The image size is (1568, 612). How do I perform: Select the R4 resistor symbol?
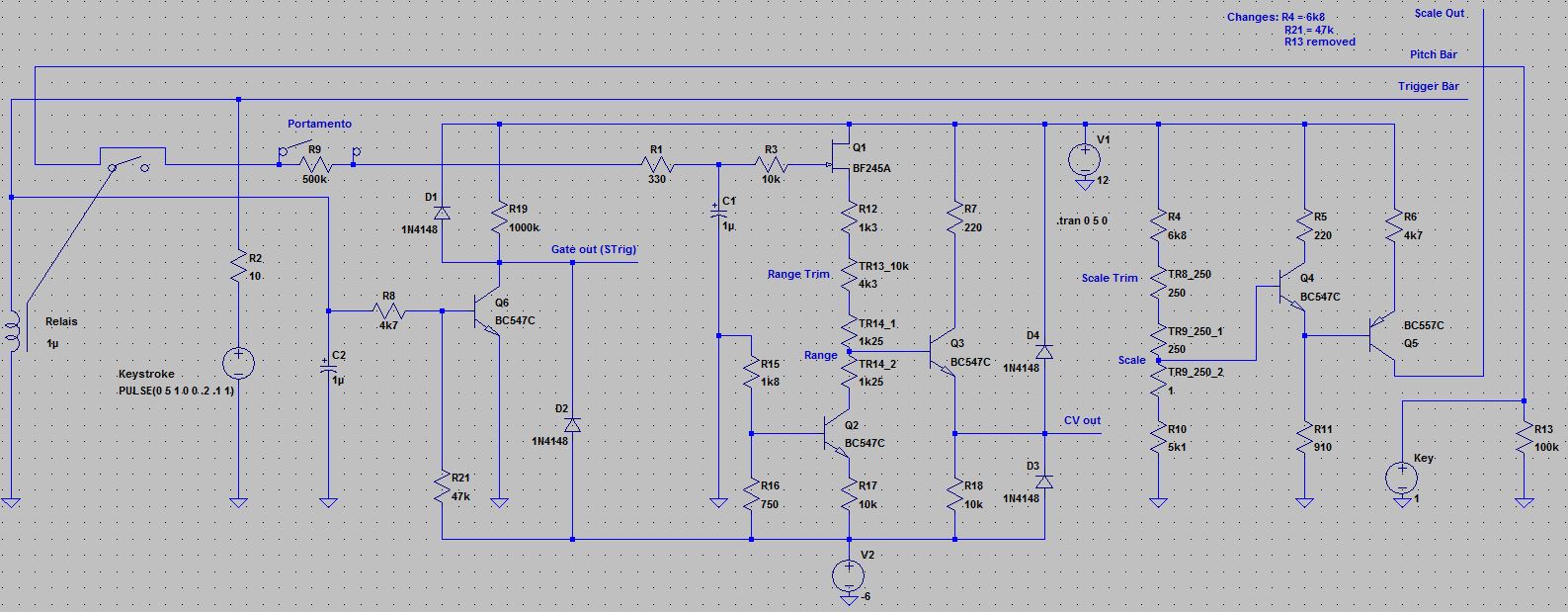tap(1158, 223)
